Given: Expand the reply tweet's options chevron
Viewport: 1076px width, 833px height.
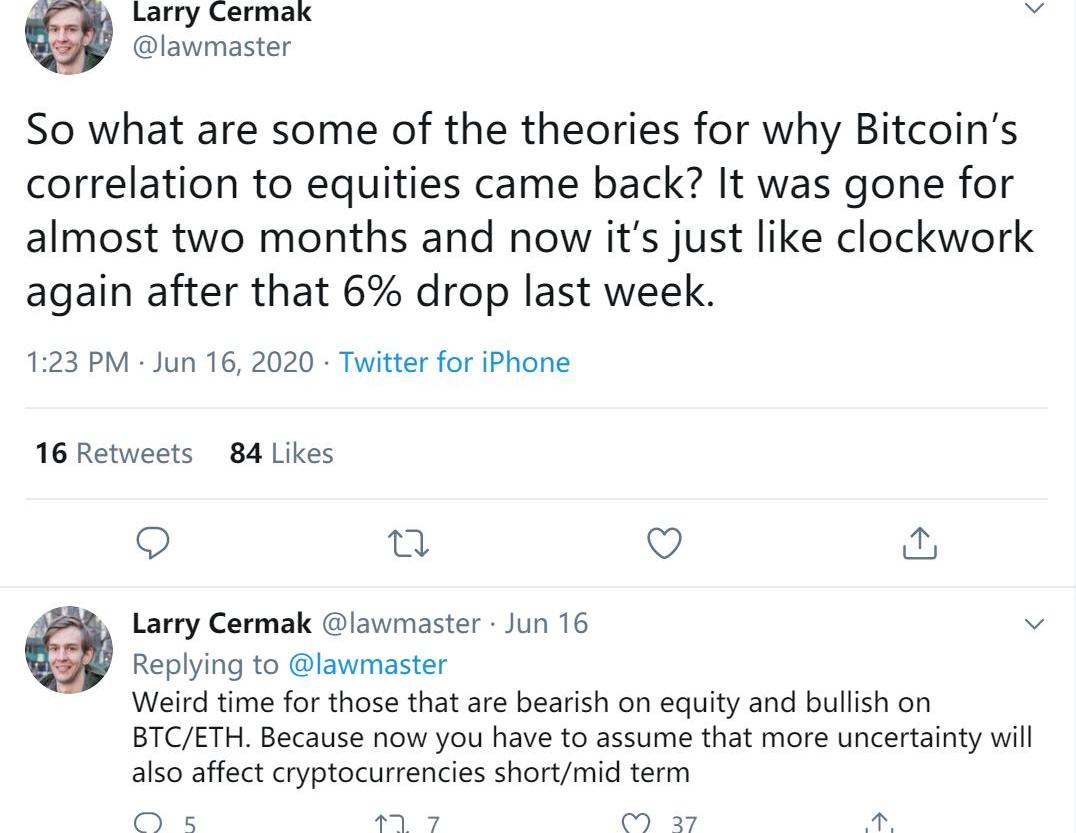Looking at the screenshot, I should point(1034,625).
